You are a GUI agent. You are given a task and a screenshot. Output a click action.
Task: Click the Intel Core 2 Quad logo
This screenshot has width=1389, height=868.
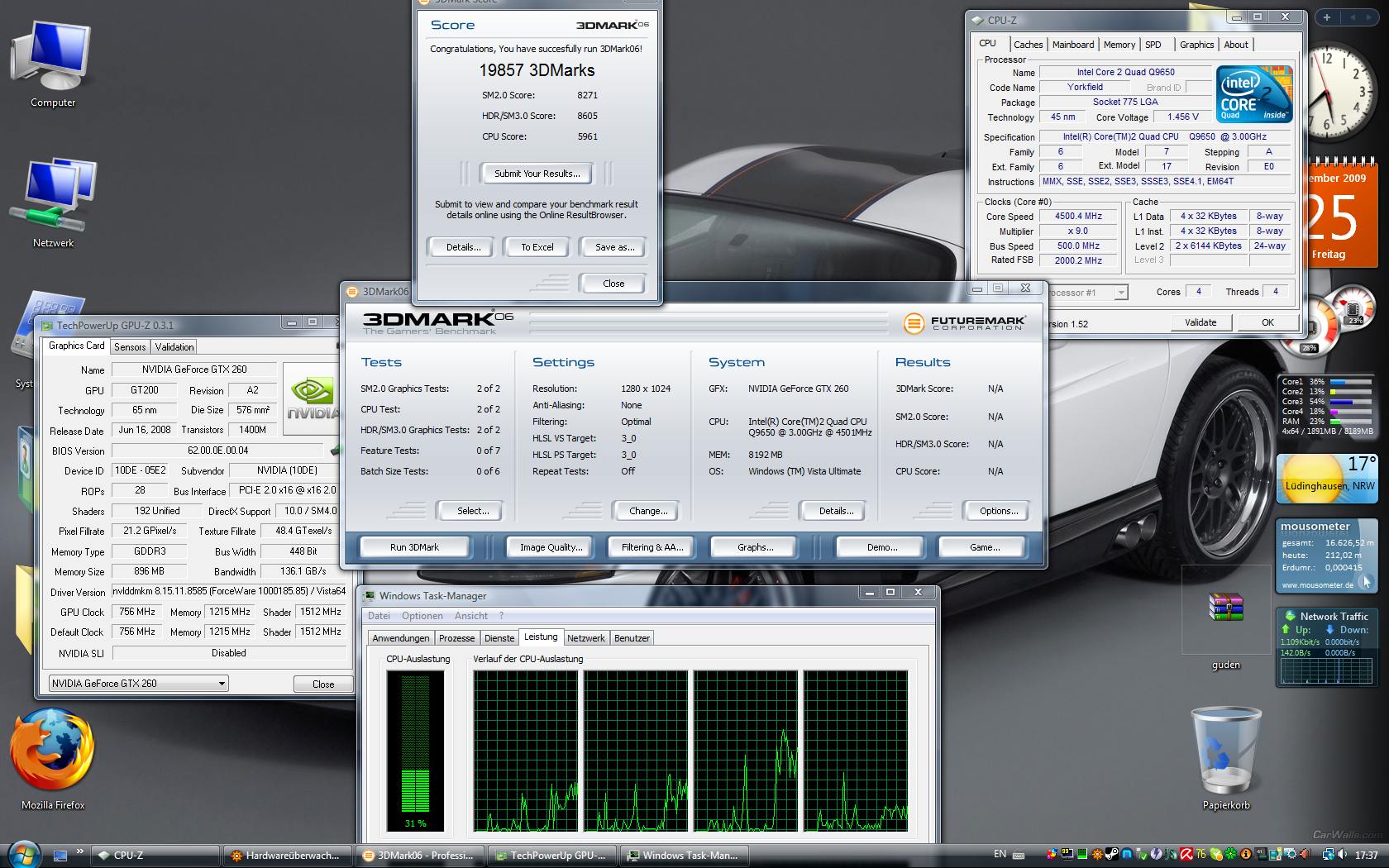1253,94
